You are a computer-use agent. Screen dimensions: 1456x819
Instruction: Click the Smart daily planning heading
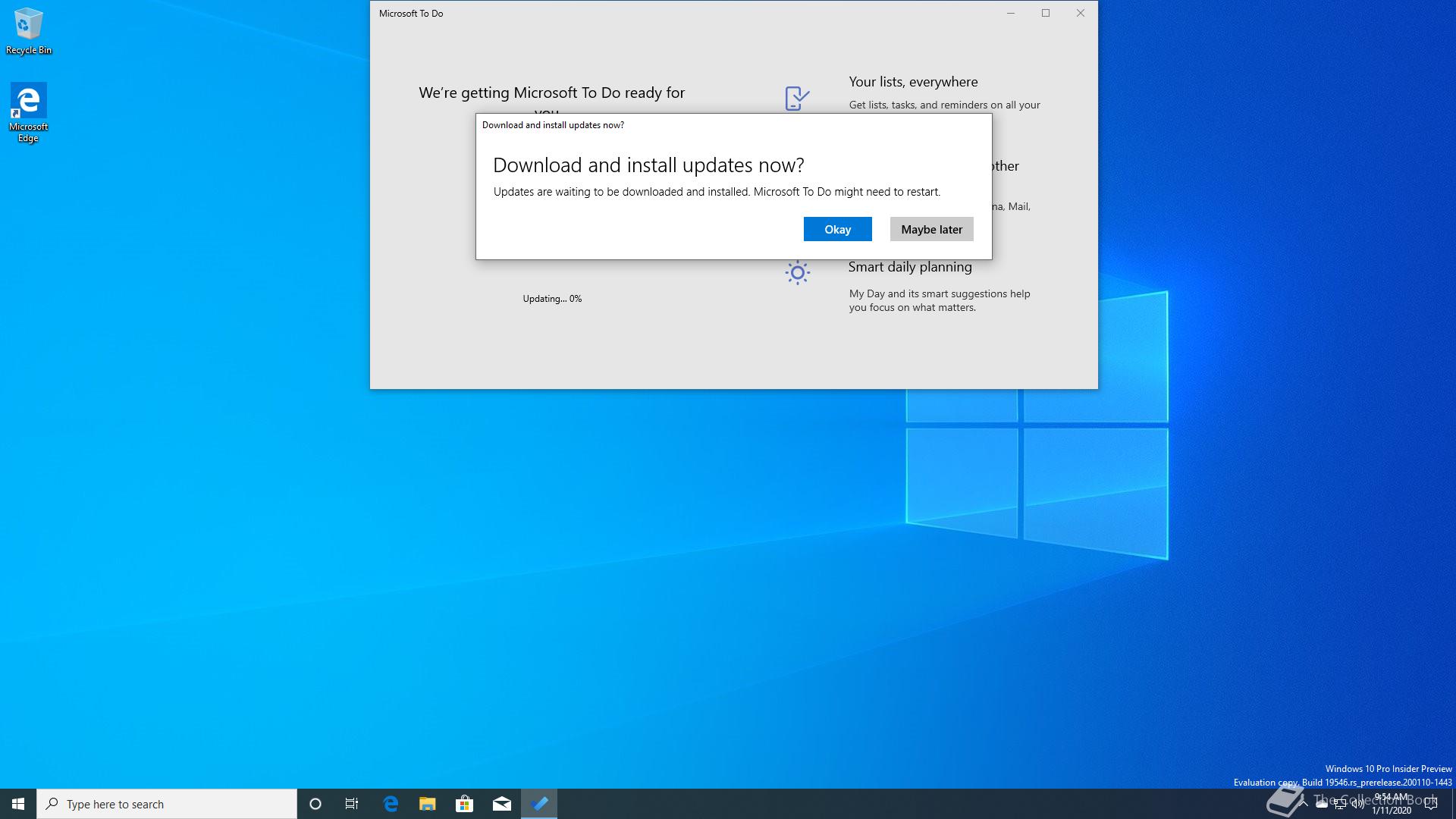(x=910, y=267)
